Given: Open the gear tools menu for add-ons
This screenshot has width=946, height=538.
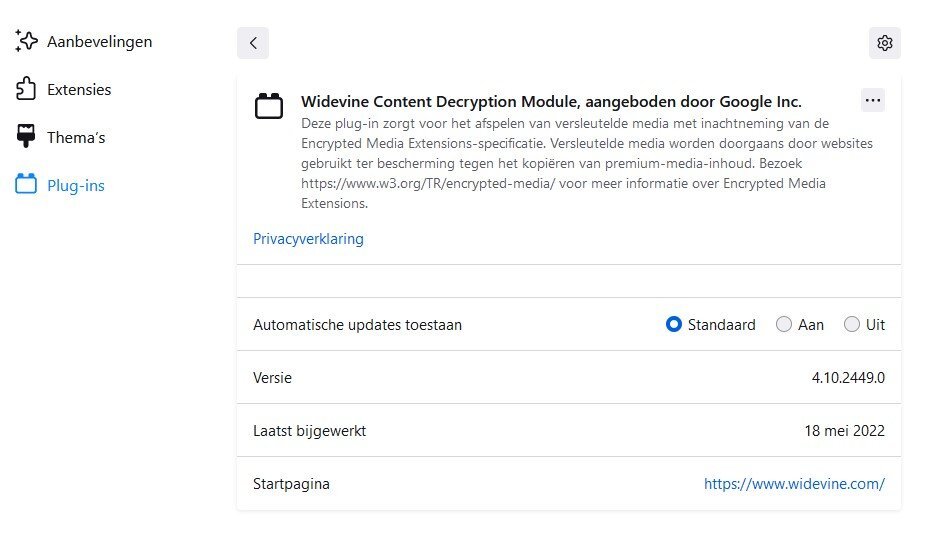Looking at the screenshot, I should click(x=884, y=43).
